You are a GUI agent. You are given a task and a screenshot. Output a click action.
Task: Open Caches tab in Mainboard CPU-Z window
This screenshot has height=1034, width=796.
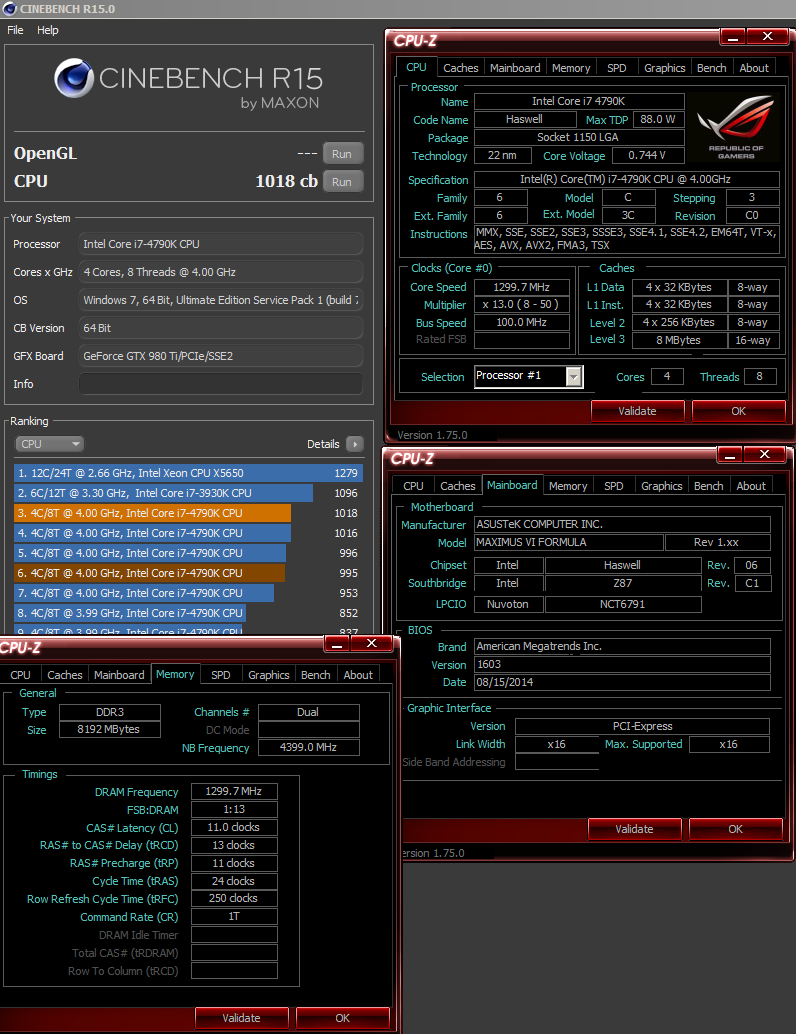coord(458,486)
